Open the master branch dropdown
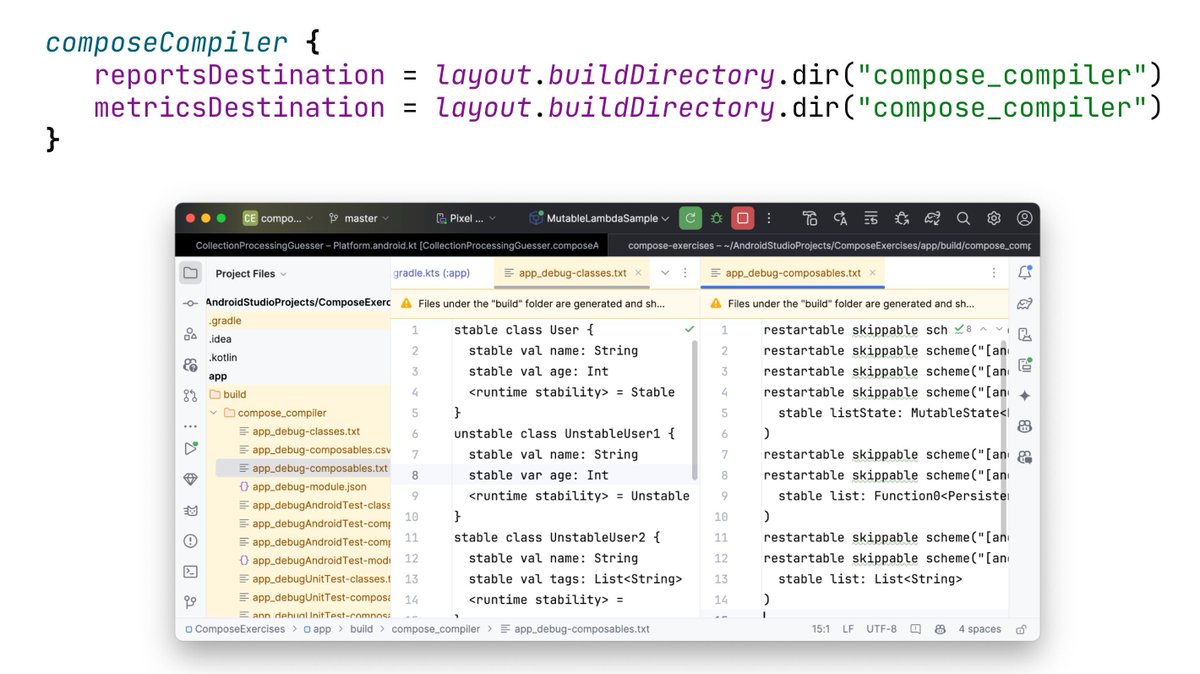1200x674 pixels. (x=360, y=218)
